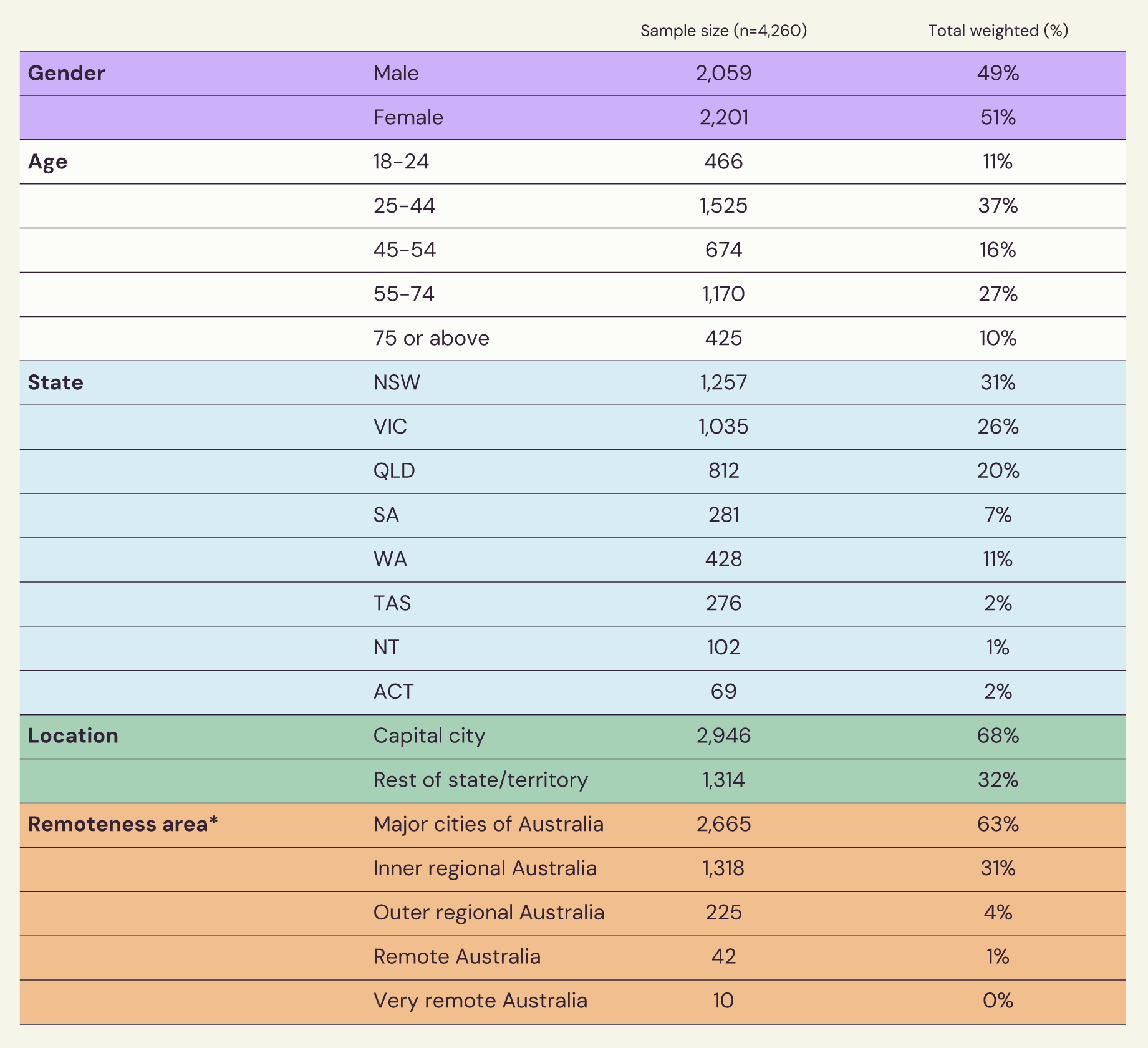Select the NSW sample size 1,257
This screenshot has width=1148, height=1048.
tap(723, 382)
